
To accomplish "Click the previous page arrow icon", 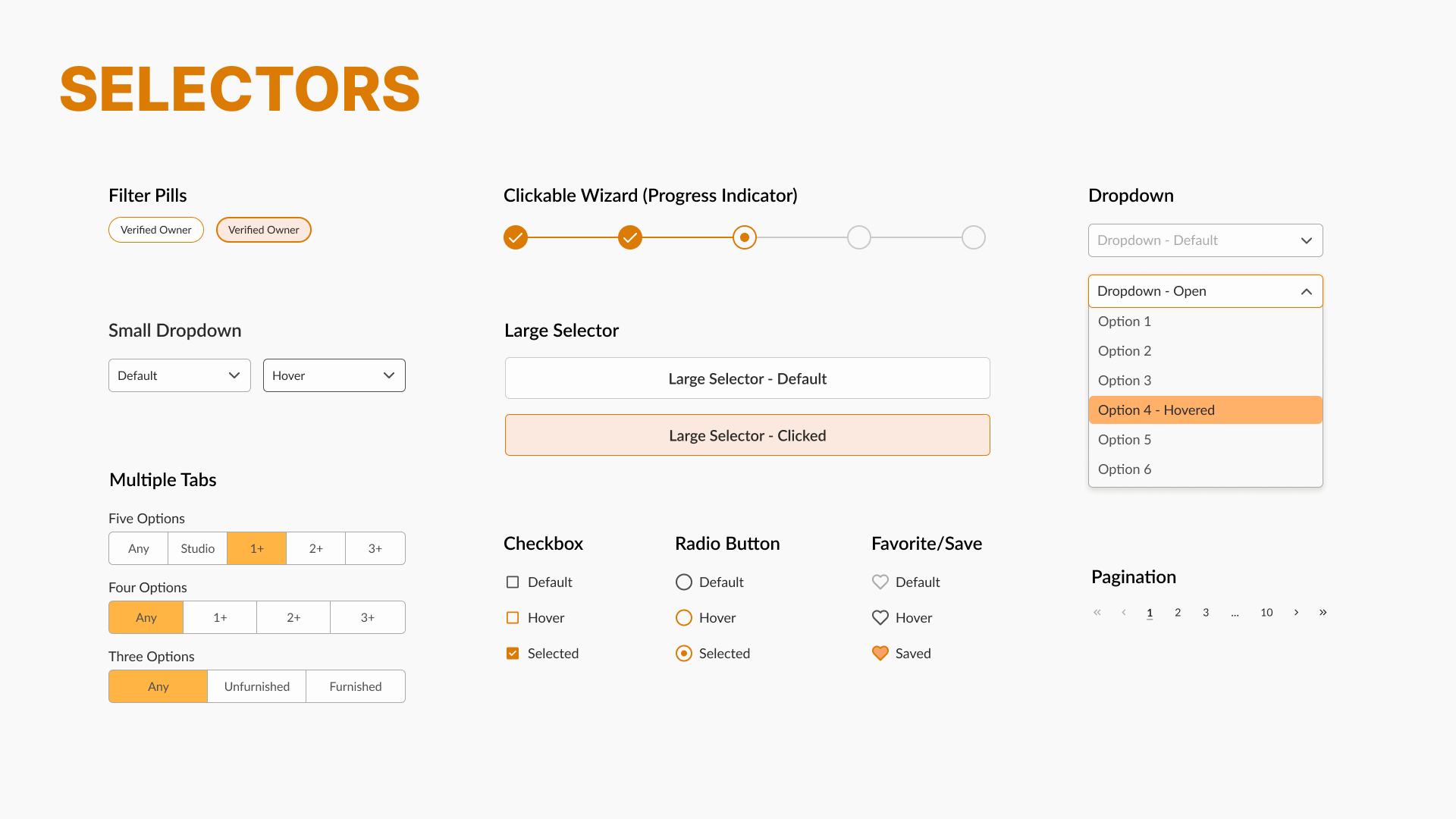I will pos(1124,612).
